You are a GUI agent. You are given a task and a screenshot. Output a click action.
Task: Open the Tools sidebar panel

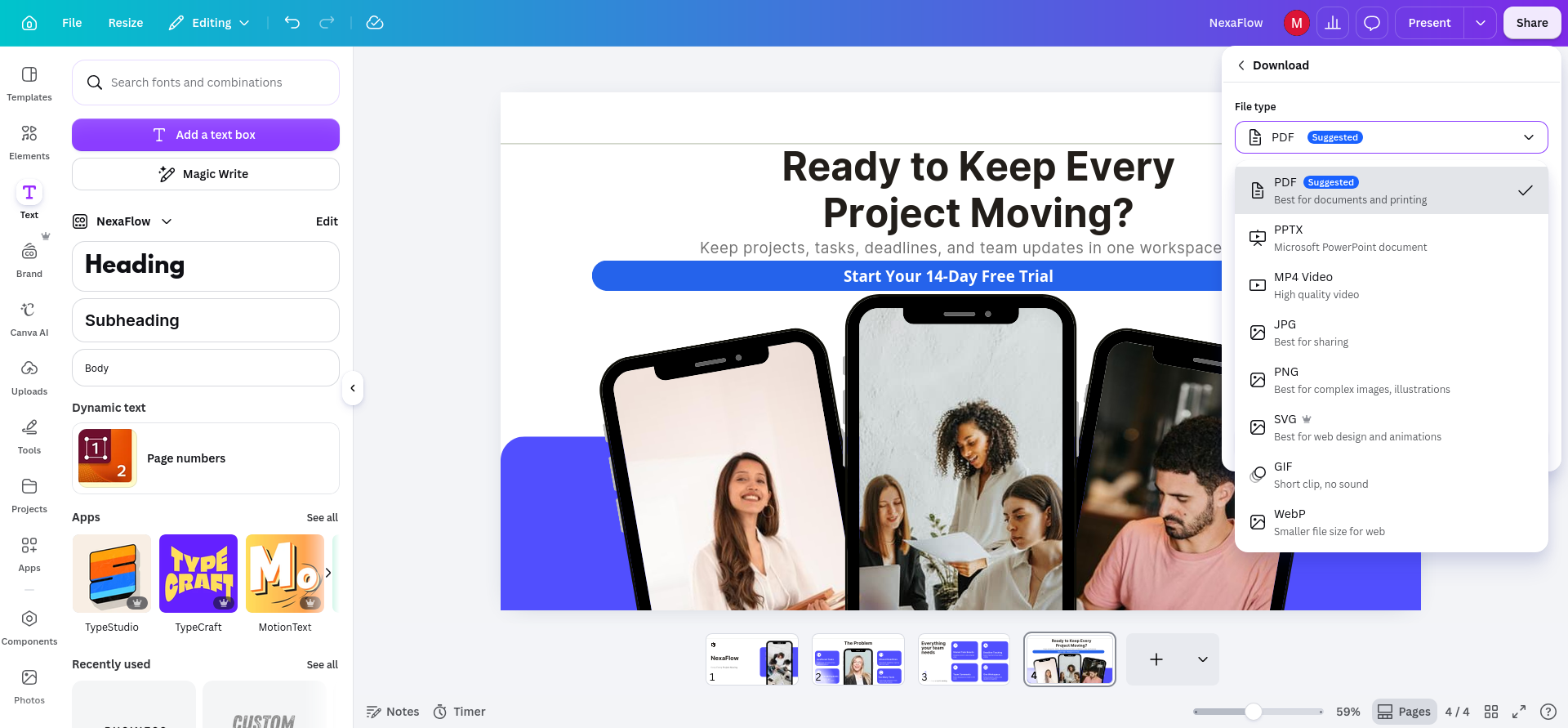pyautogui.click(x=29, y=436)
